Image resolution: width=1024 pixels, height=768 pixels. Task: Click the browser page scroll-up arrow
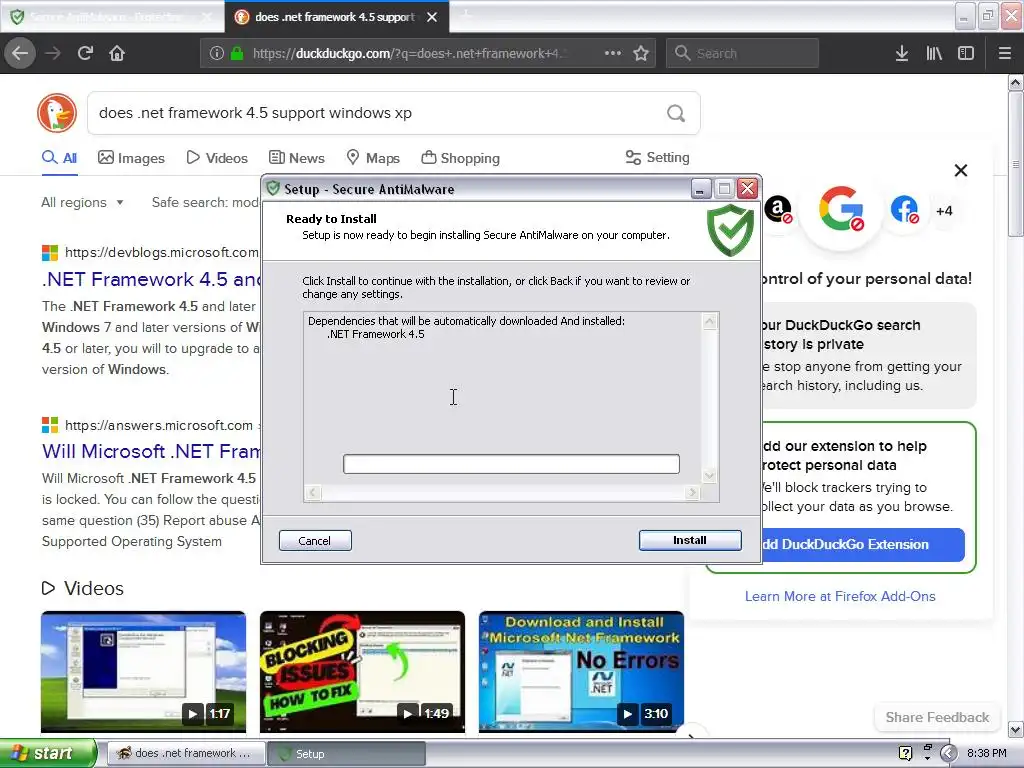tap(1015, 82)
